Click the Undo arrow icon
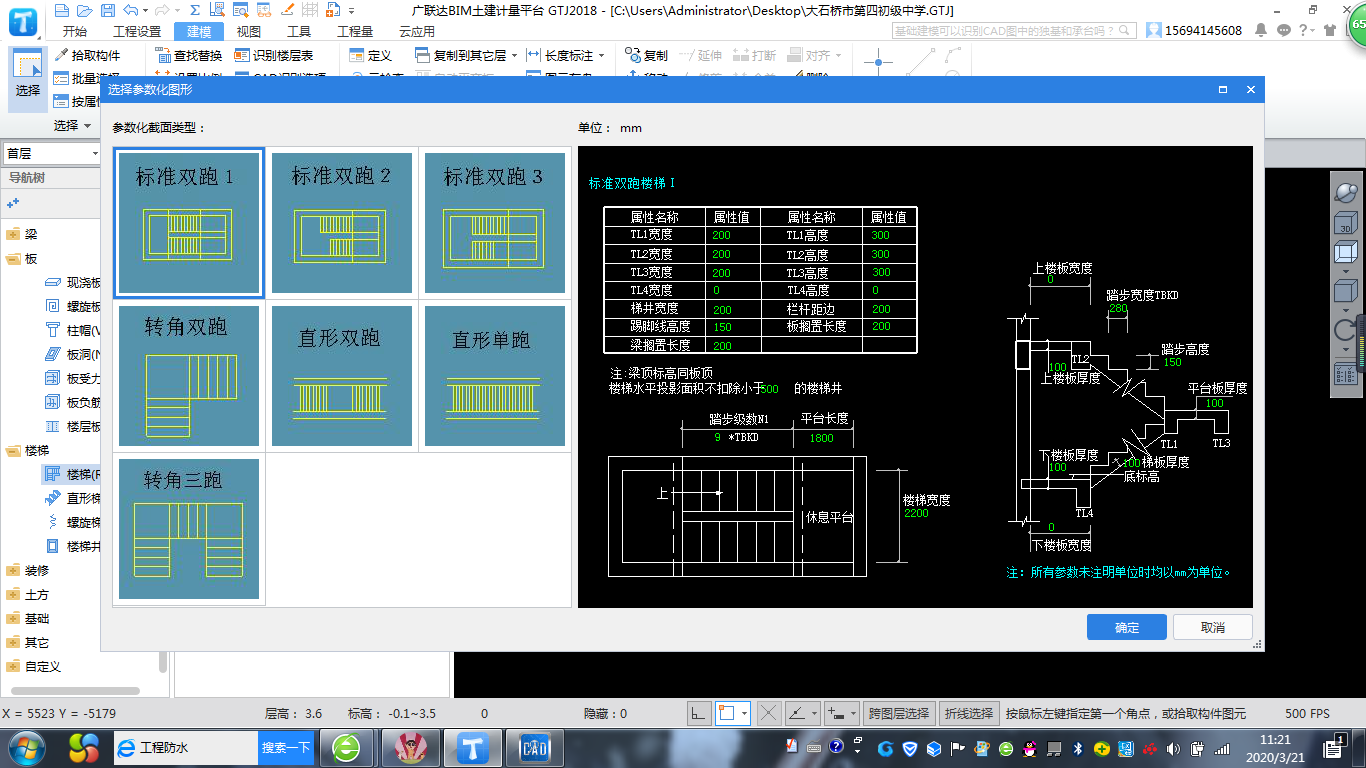Screen dimensions: 1366x768 coord(130,11)
